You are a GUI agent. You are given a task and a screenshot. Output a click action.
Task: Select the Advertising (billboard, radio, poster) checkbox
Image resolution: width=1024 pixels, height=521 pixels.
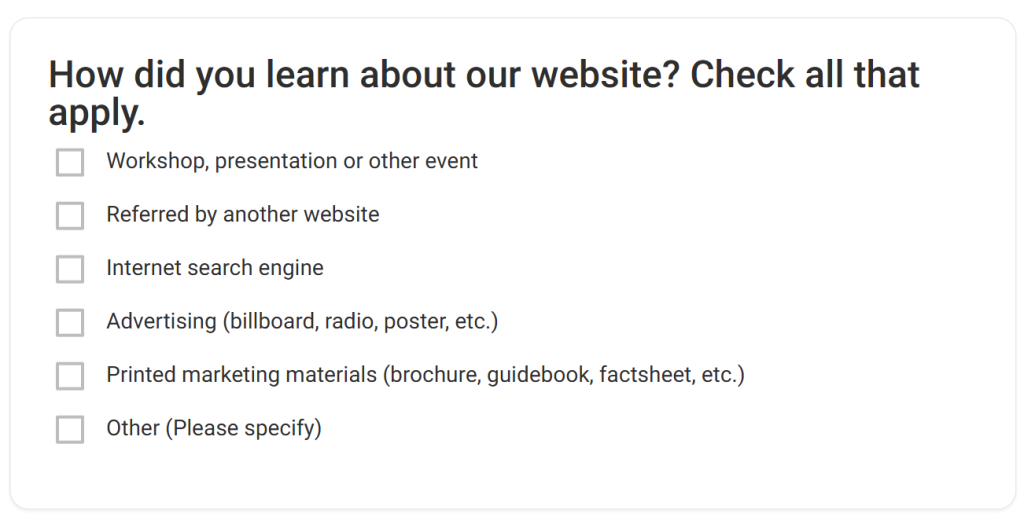click(x=70, y=323)
